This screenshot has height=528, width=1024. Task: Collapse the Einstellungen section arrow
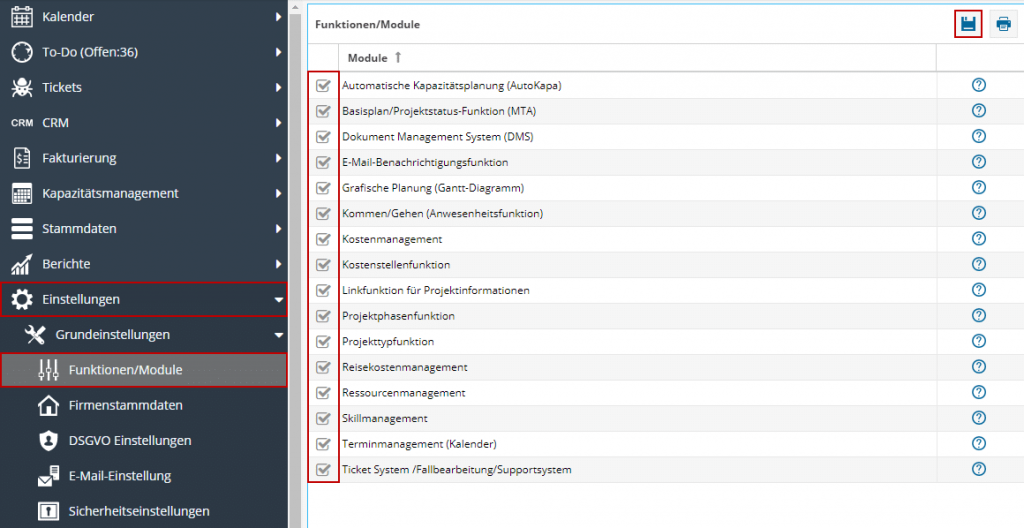tap(278, 300)
